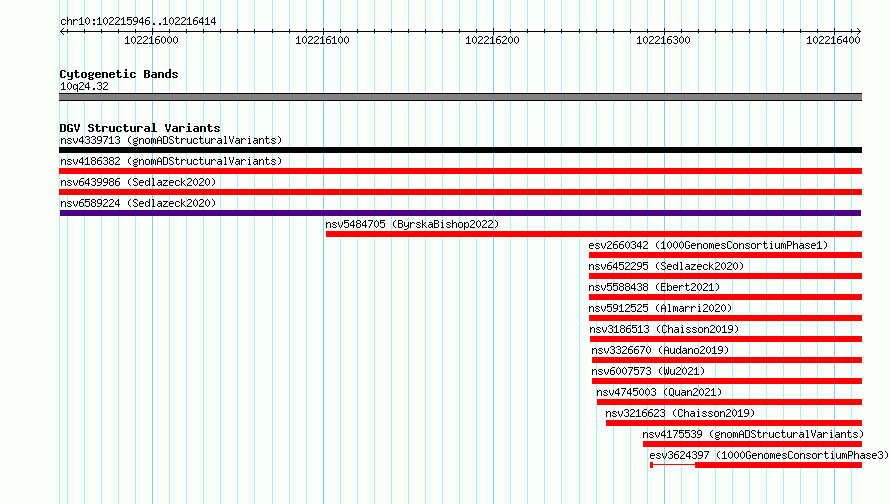The height and width of the screenshot is (504, 890).
Task: Click the red bar of esv2660342
Action: pyautogui.click(x=725, y=255)
